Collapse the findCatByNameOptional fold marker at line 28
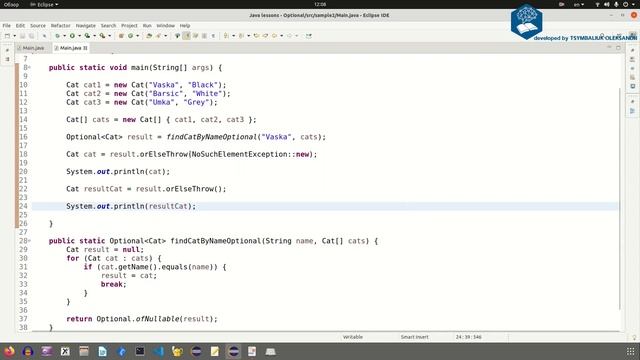640x360 pixels. tap(29, 241)
